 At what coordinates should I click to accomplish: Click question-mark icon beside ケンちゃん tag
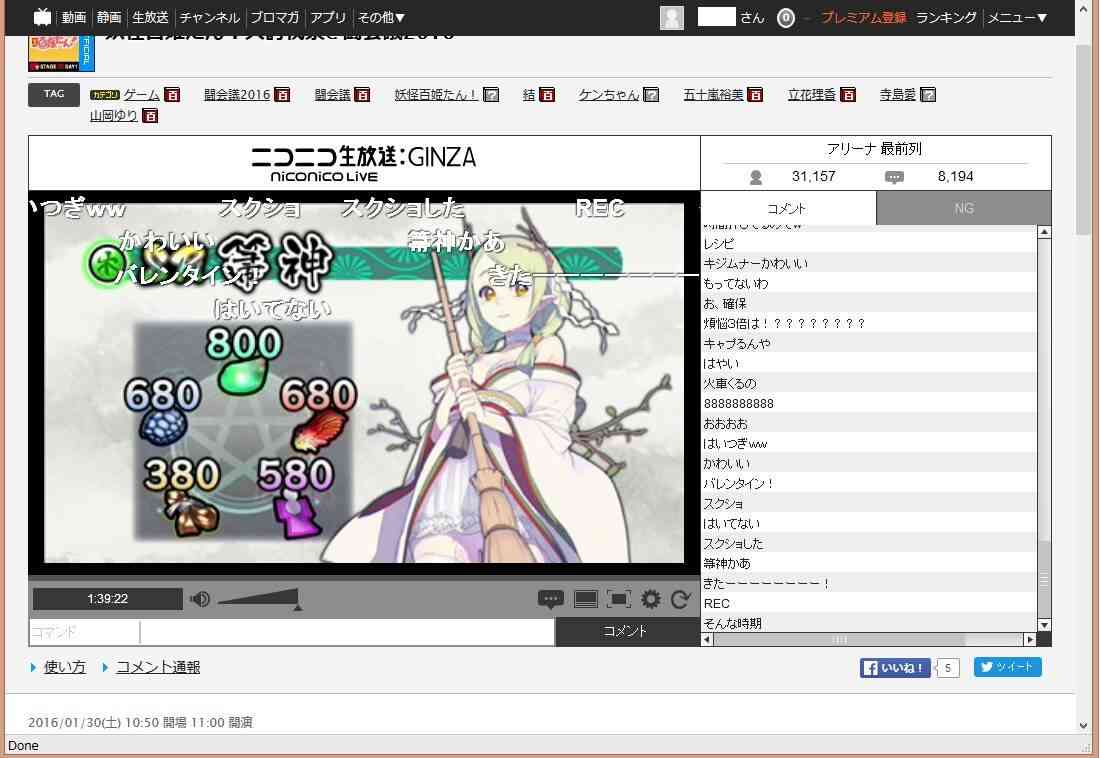[x=651, y=95]
